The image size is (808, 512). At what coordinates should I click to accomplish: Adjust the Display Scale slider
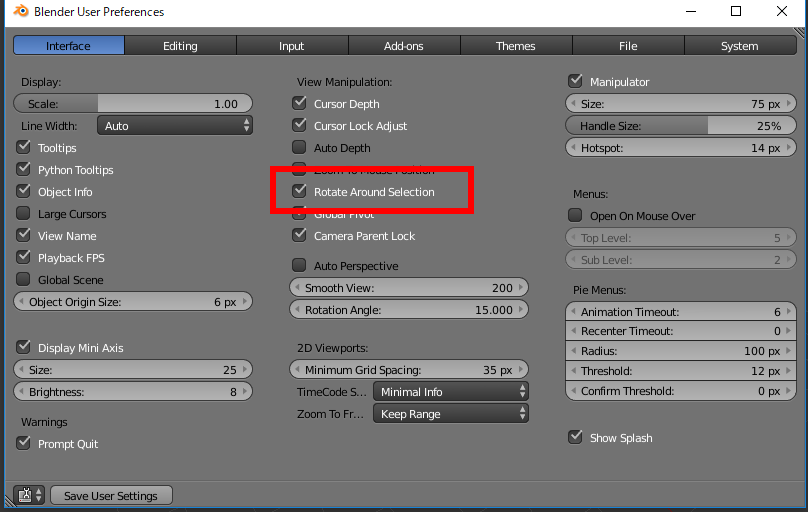point(133,104)
